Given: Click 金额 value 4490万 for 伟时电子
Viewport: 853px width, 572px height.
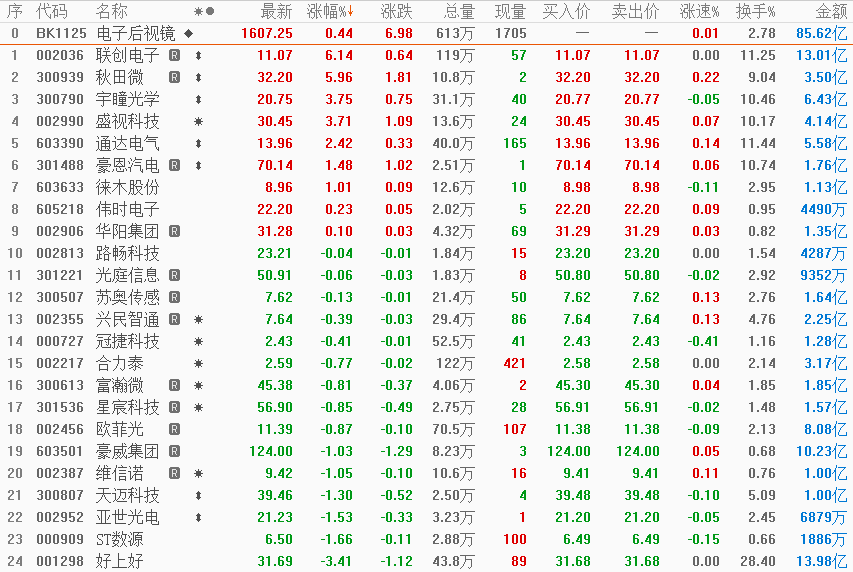Looking at the screenshot, I should pos(824,209).
